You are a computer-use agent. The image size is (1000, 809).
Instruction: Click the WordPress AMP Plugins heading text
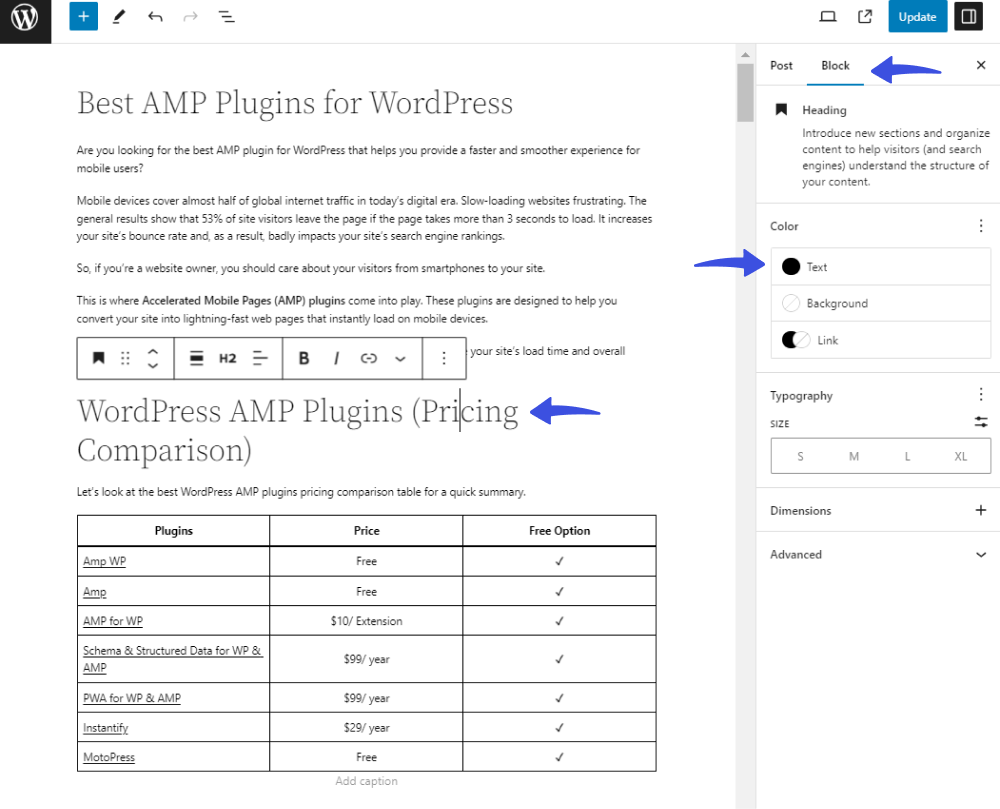tap(297, 430)
